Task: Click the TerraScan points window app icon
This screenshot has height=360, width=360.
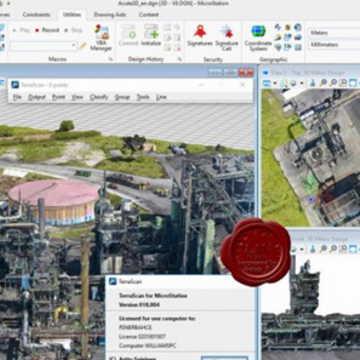Action: [15, 85]
